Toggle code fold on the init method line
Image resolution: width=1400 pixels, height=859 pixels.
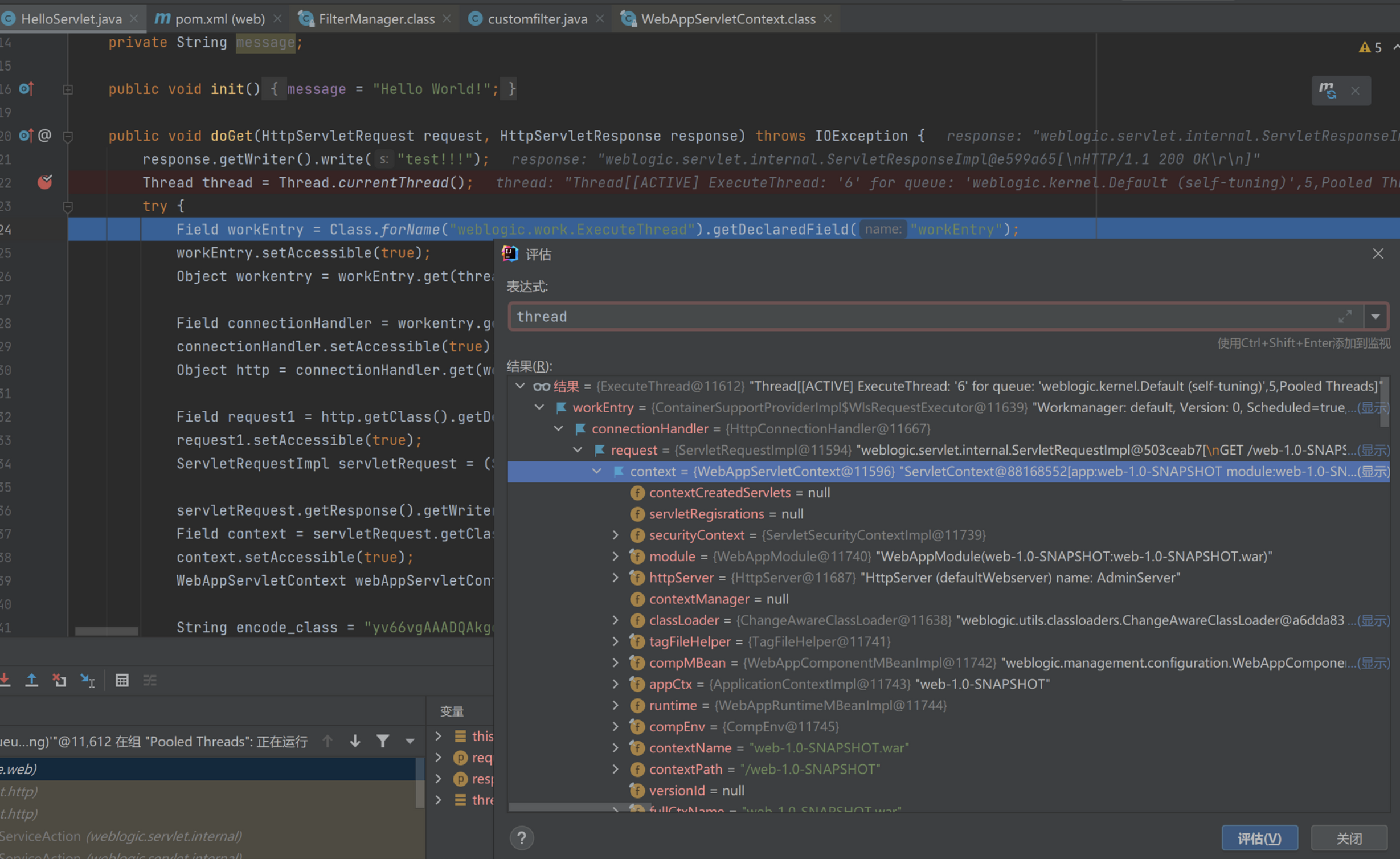[68, 89]
